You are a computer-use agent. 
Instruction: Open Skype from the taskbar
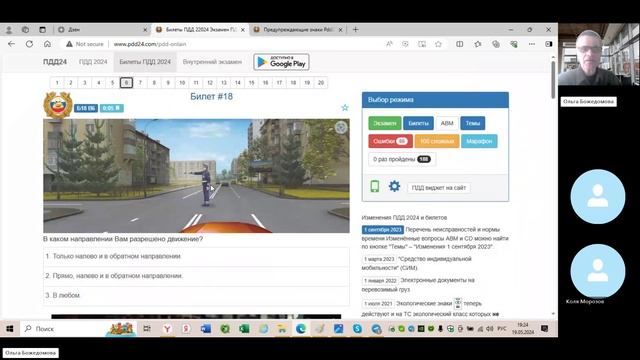(357, 329)
